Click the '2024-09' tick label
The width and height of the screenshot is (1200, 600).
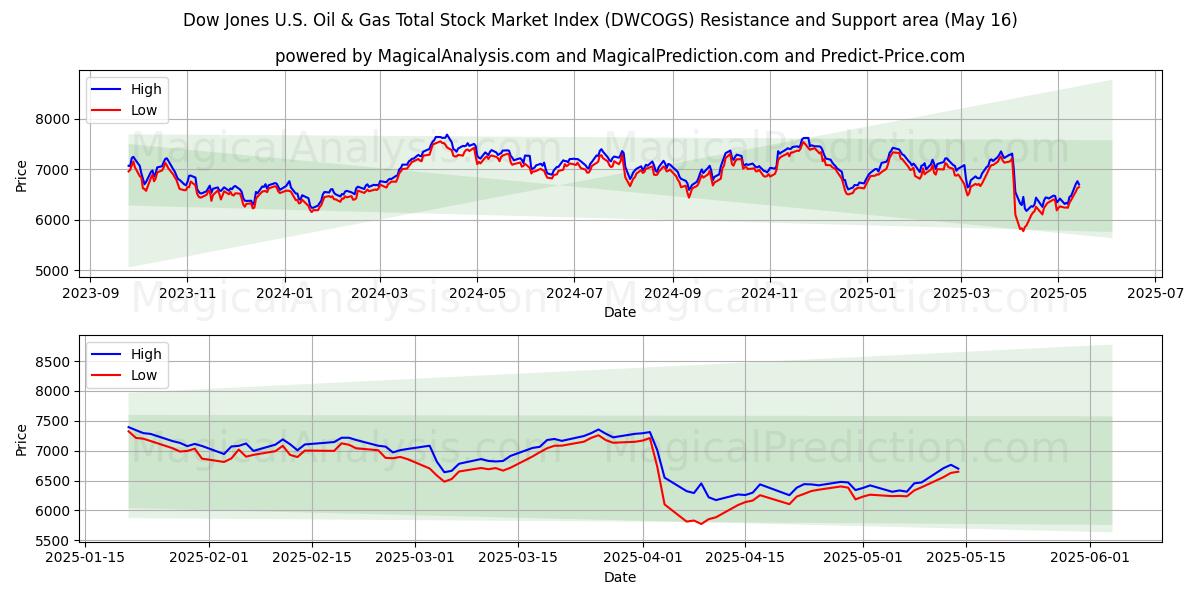click(672, 294)
